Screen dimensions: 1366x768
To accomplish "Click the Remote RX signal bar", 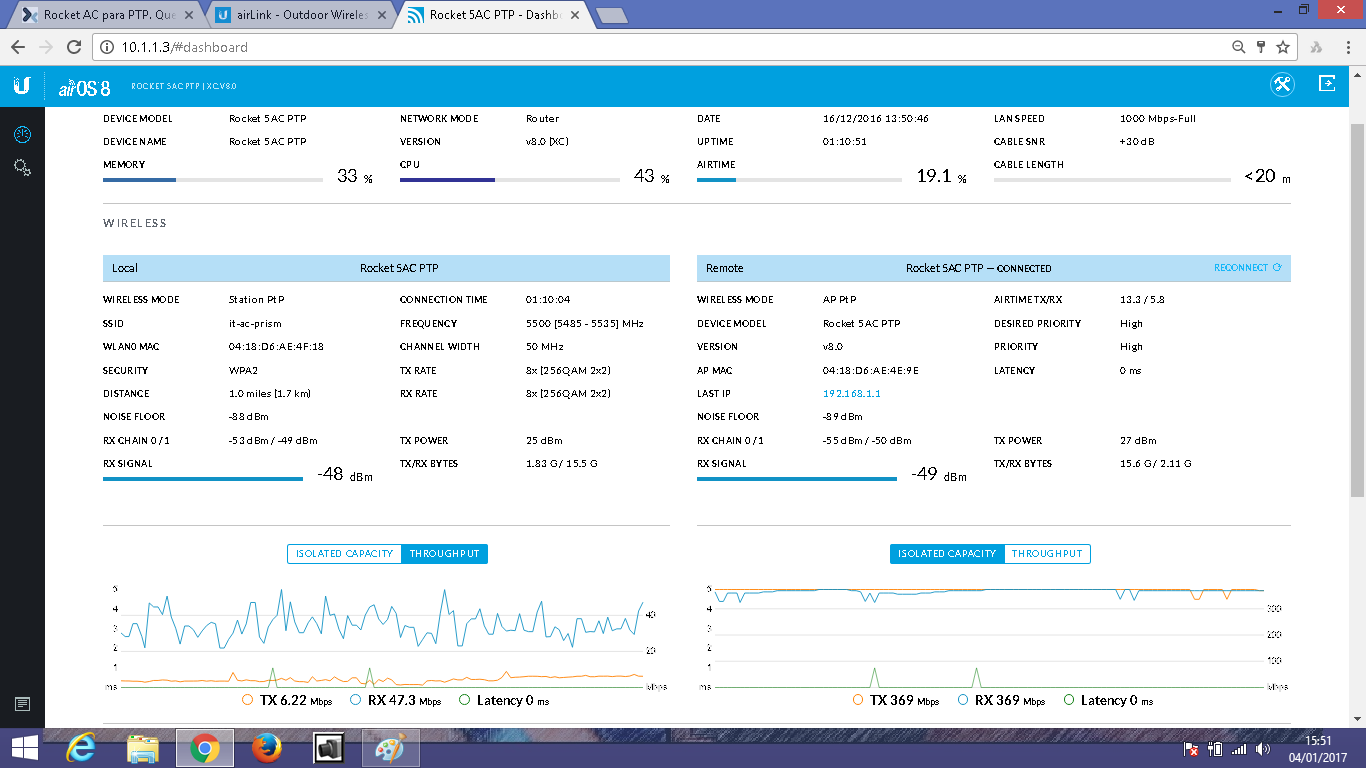I will (797, 479).
